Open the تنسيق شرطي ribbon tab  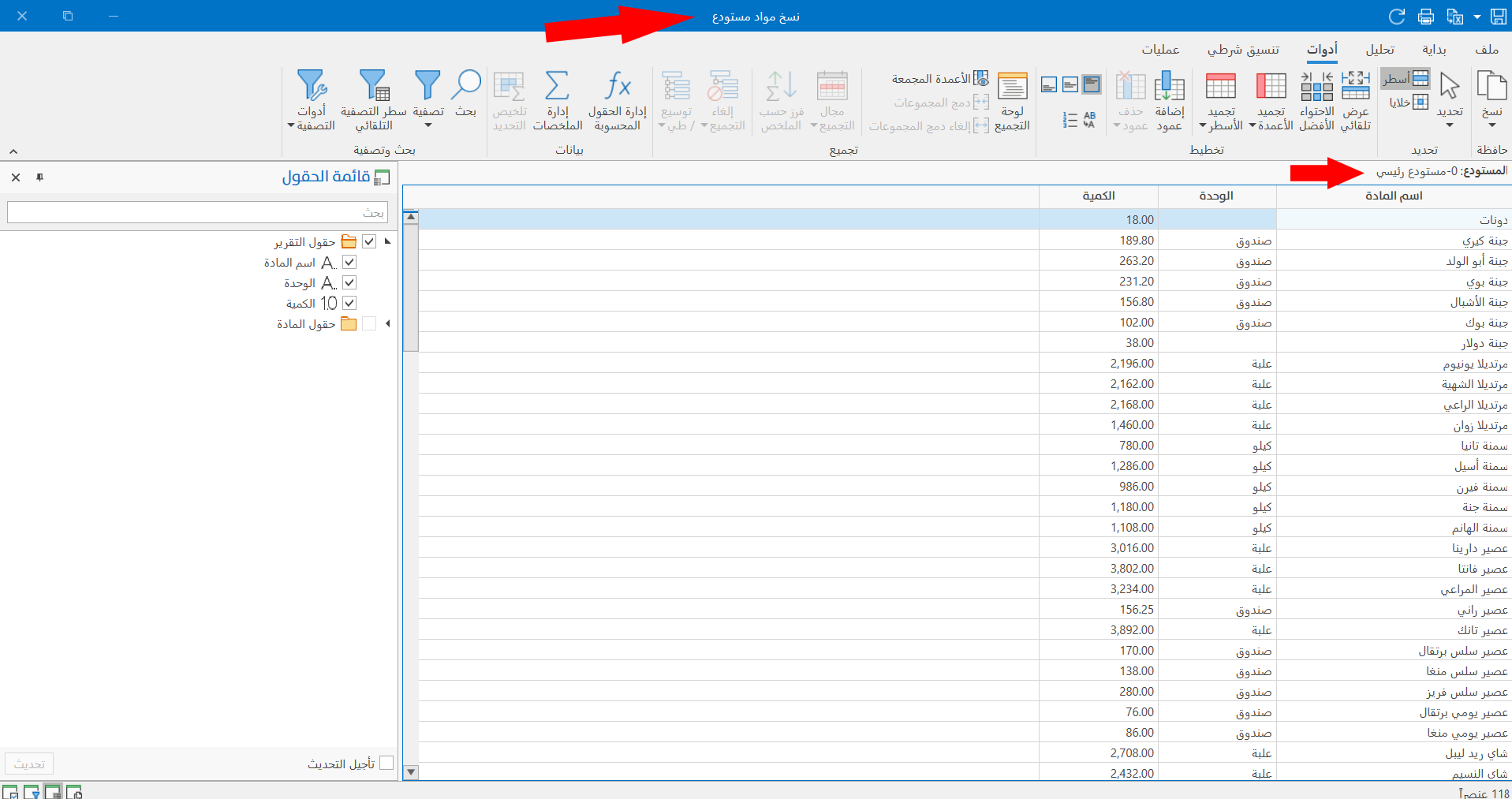coord(1243,50)
